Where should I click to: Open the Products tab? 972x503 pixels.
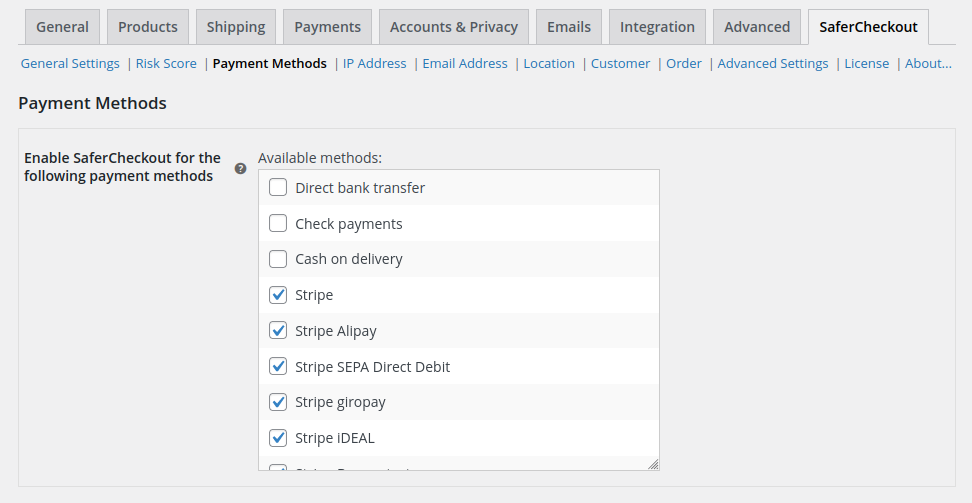148,27
